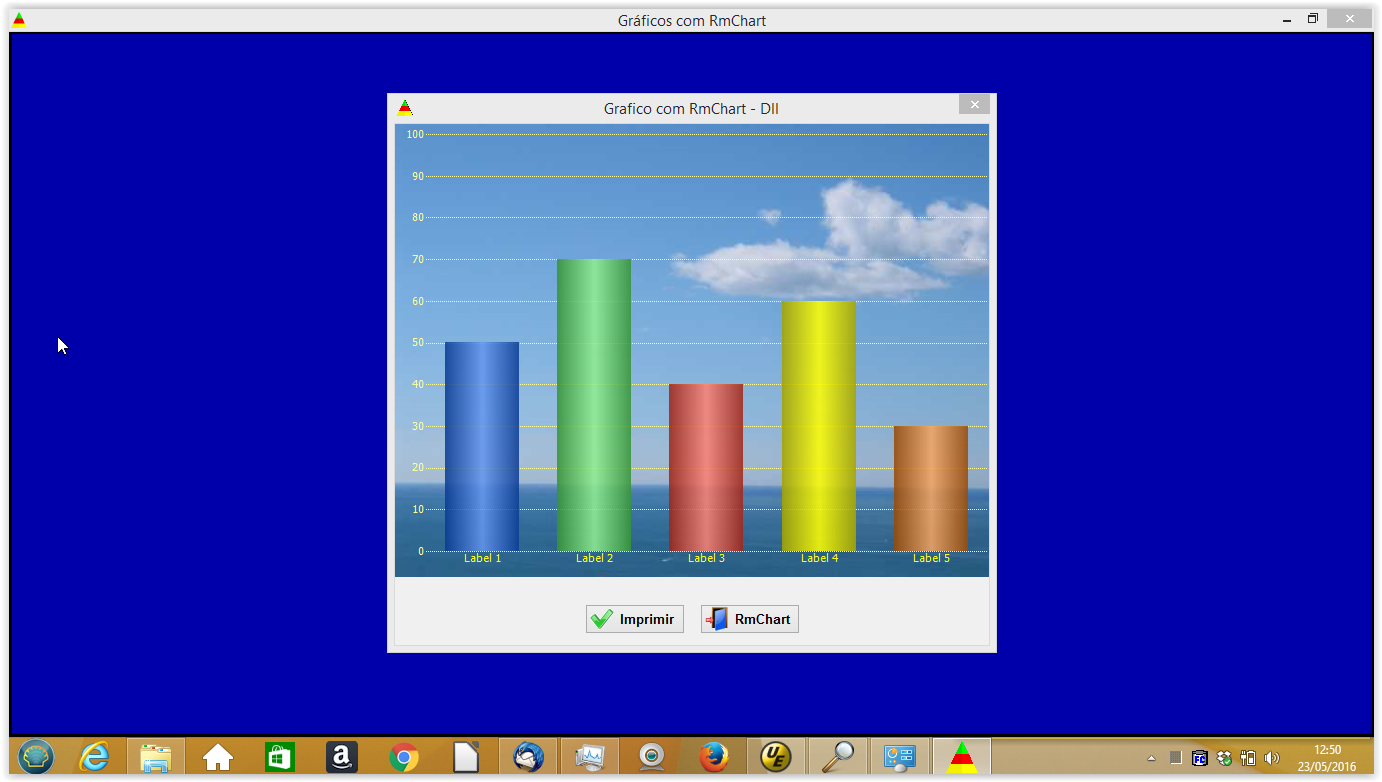Open the webcam app in the taskbar

652,757
